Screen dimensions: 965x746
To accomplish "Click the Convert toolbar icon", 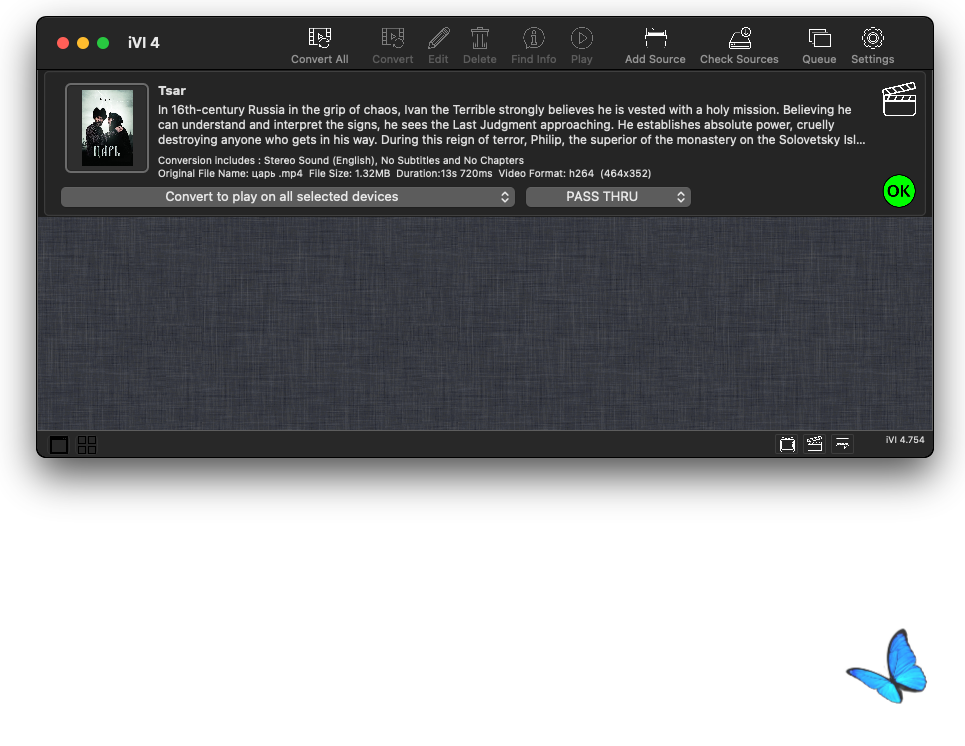I will coord(393,38).
